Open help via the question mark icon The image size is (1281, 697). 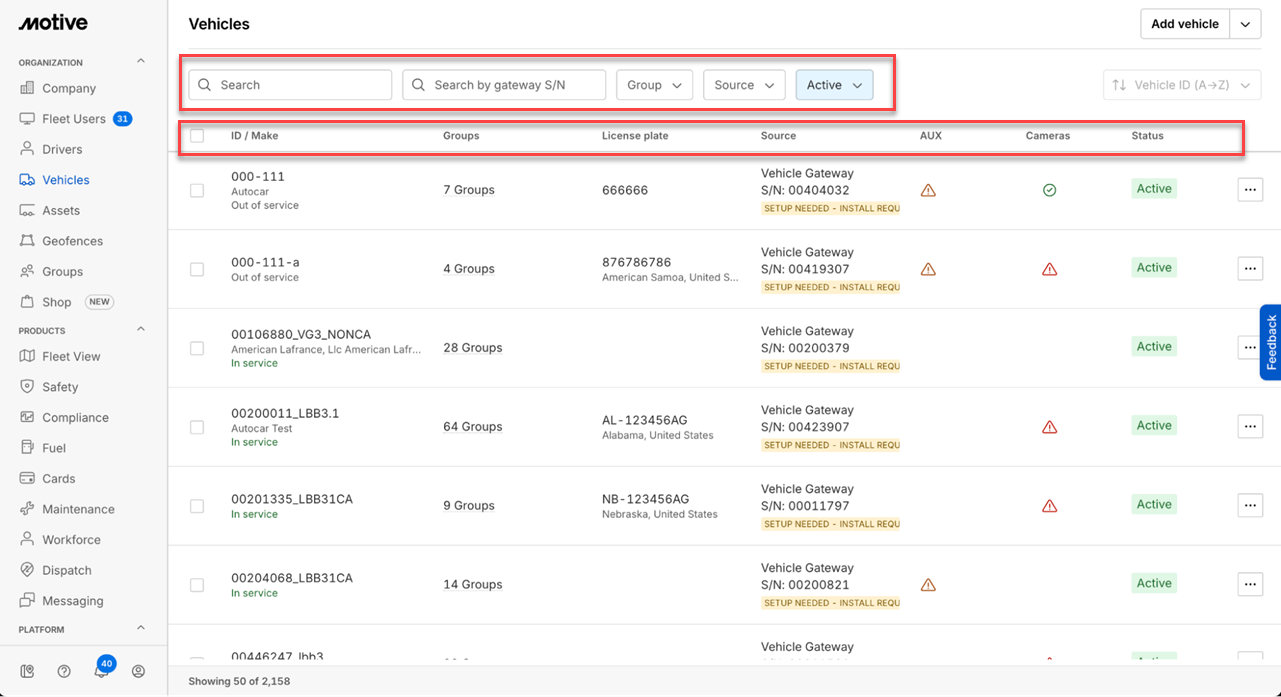[x=64, y=671]
